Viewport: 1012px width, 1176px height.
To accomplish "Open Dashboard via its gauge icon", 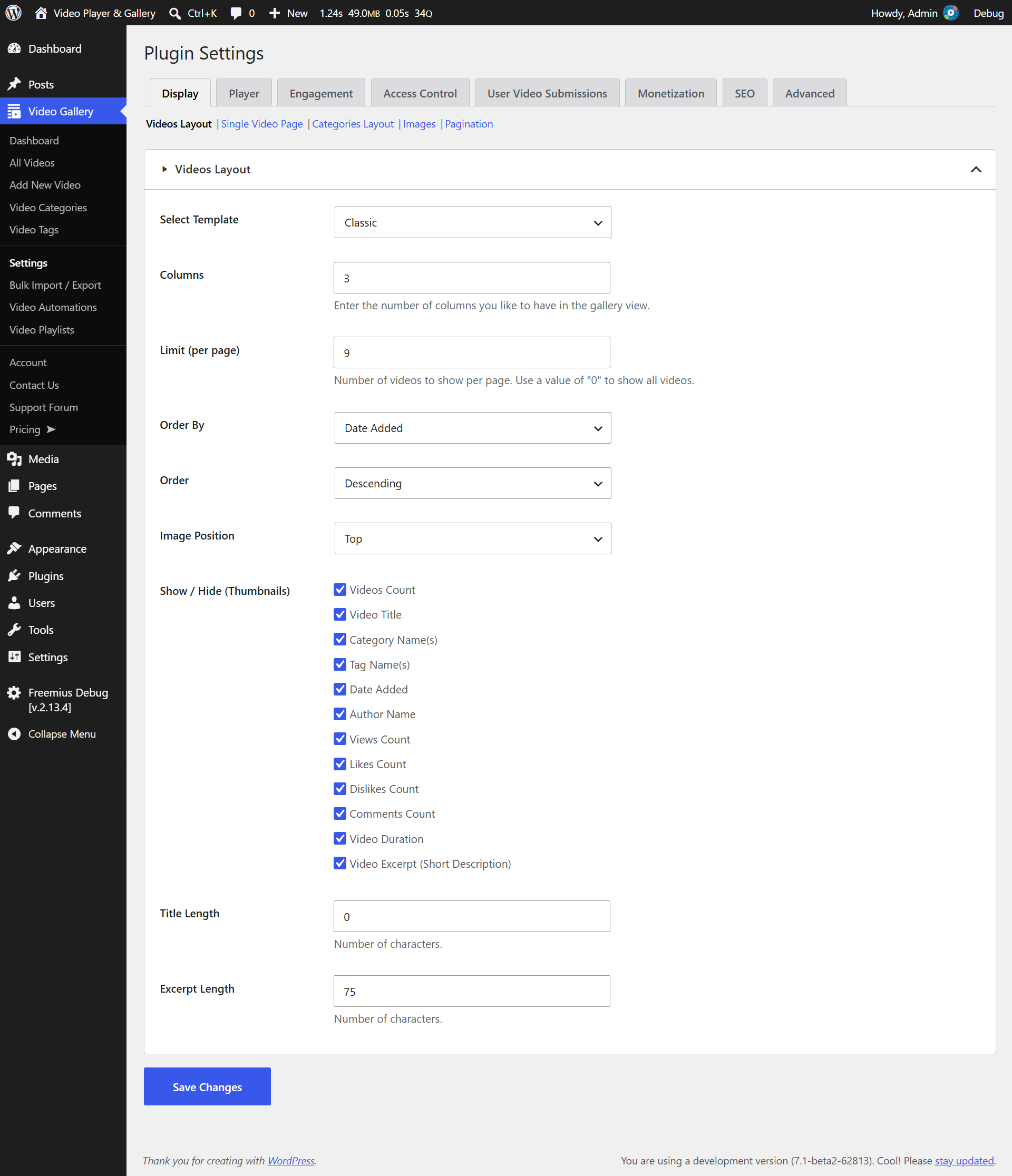I will pyautogui.click(x=14, y=49).
